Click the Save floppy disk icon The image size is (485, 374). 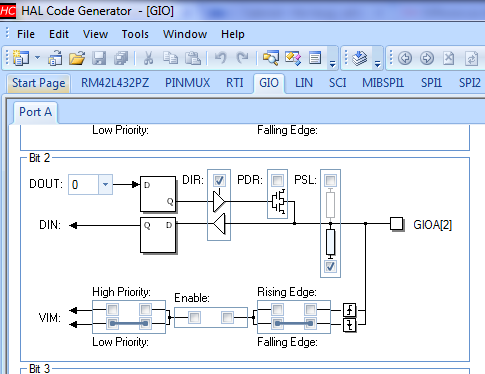pyautogui.click(x=99, y=58)
